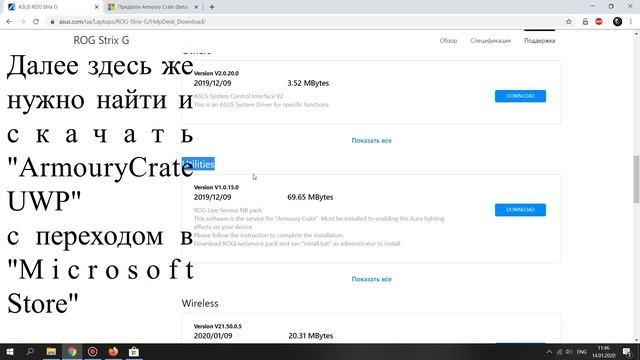
Task: Download ASUS System Control Interface V2
Action: coord(520,96)
